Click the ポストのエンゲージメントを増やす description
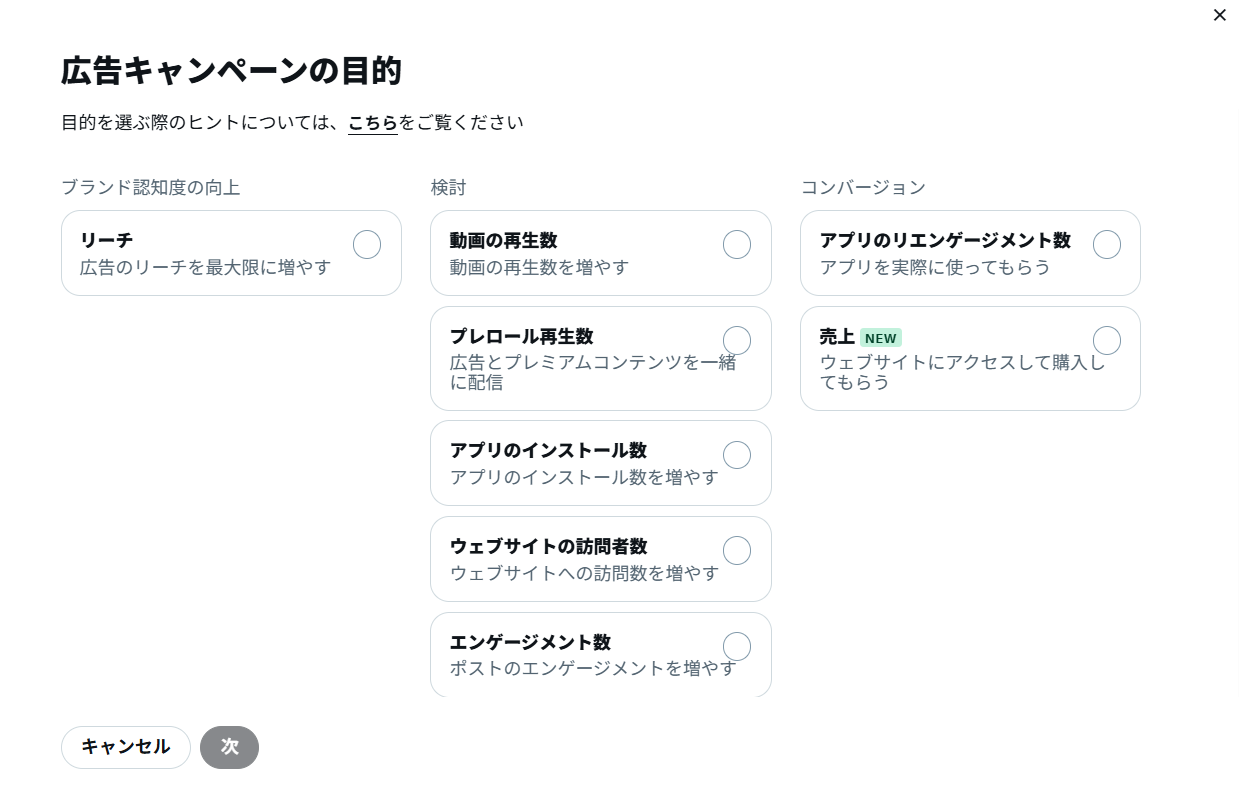The width and height of the screenshot is (1239, 810). [592, 668]
